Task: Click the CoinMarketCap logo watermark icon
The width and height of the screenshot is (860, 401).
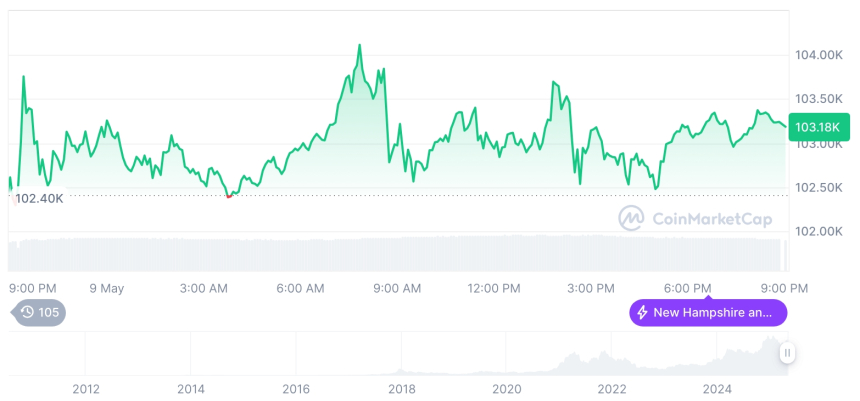Action: (631, 218)
